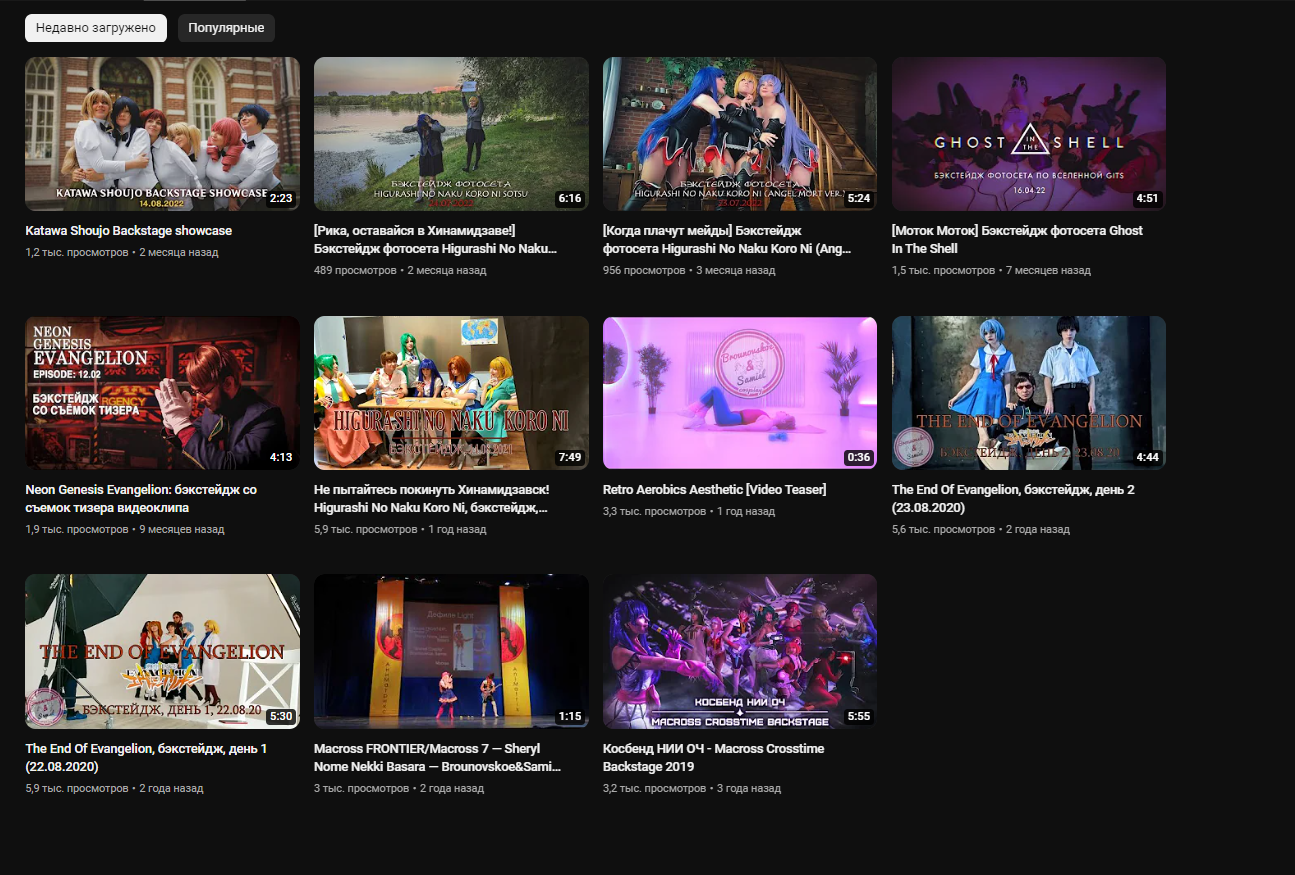Click the "3 тыс. просмотров" view count
Screen dimensions: 1295x875
point(362,788)
